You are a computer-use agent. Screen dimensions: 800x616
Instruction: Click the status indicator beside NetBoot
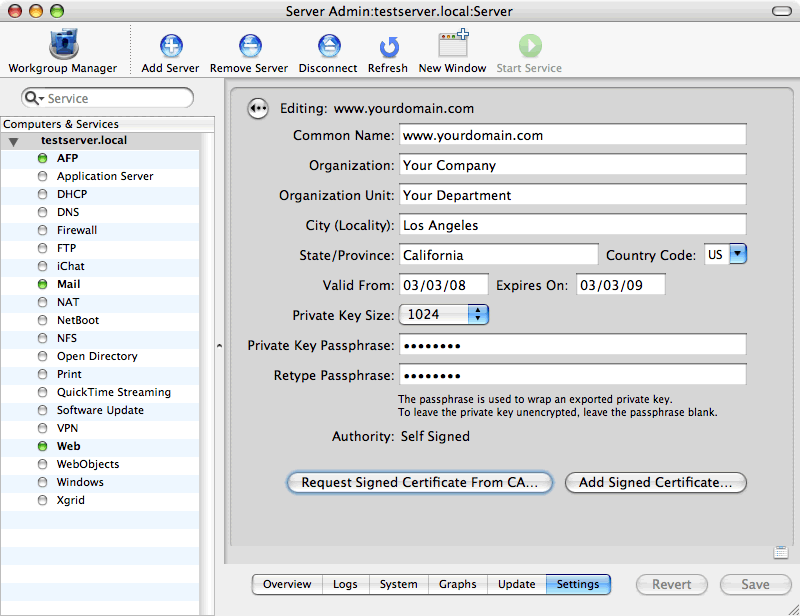pyautogui.click(x=43, y=320)
